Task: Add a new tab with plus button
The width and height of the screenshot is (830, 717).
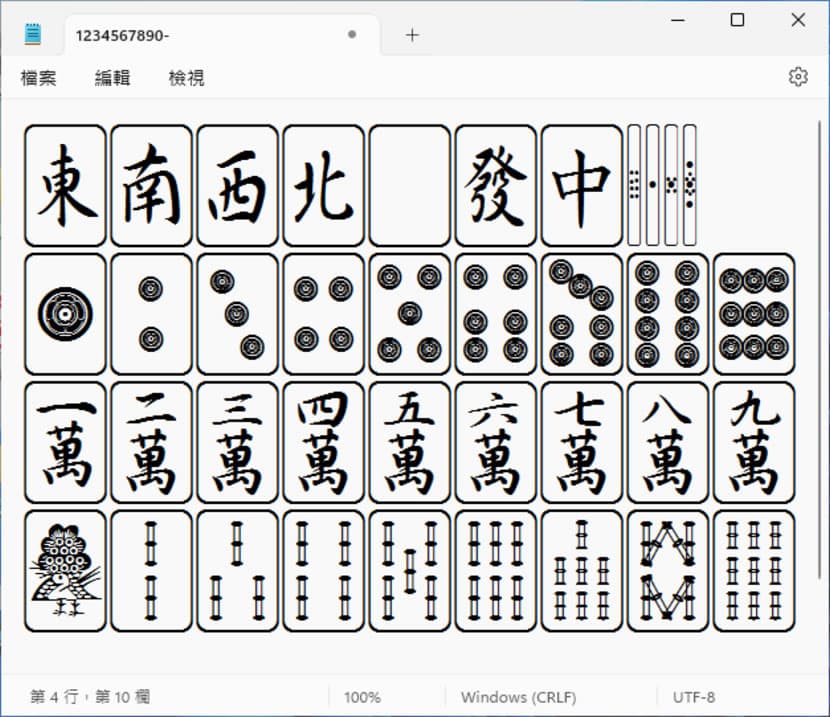Action: click(412, 35)
